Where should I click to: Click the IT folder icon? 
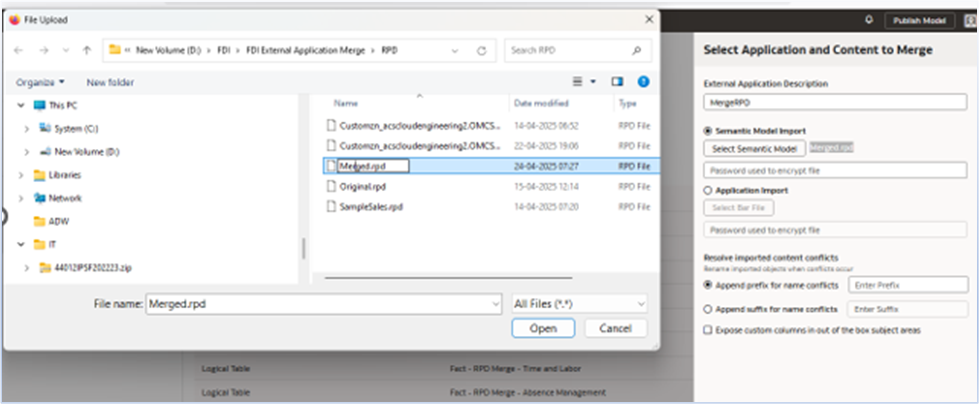click(39, 244)
